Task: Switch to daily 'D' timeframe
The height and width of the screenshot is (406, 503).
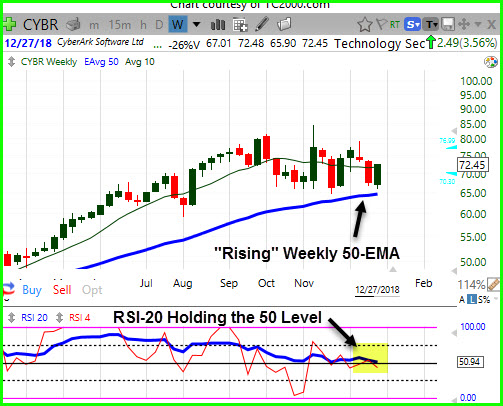Action: (x=159, y=25)
